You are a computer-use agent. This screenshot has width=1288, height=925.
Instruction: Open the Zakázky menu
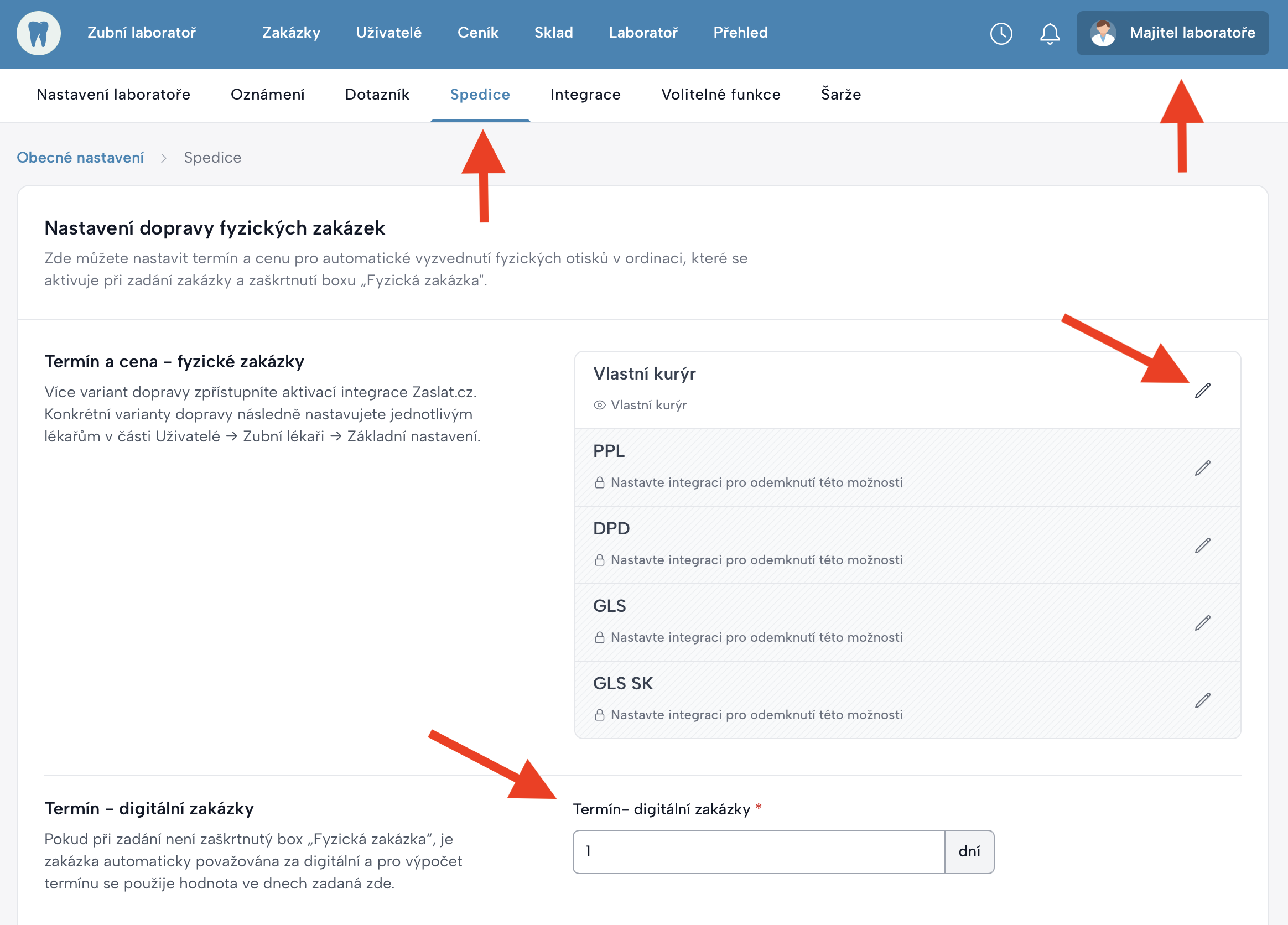pos(291,33)
